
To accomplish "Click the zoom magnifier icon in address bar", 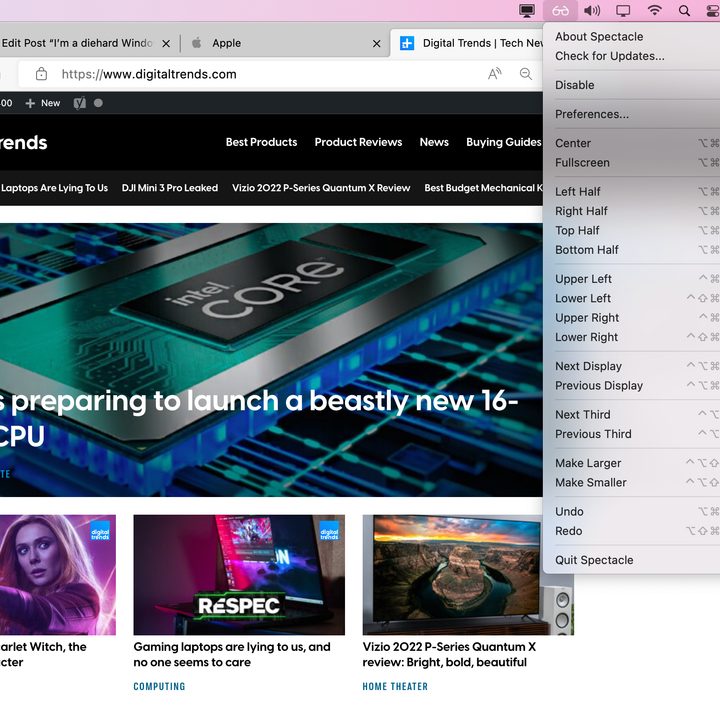I will point(526,73).
